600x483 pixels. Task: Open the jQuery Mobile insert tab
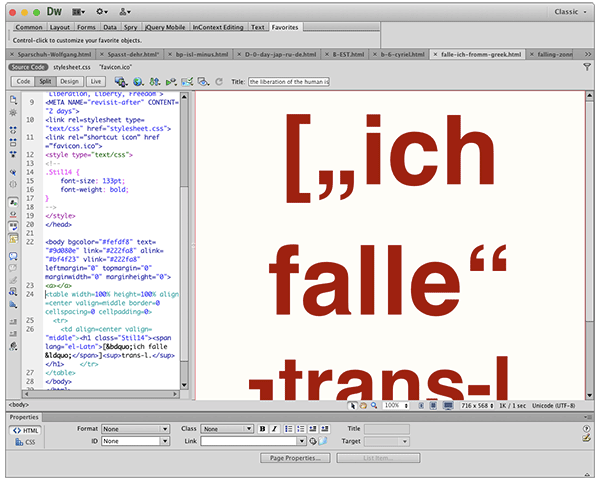pyautogui.click(x=165, y=27)
